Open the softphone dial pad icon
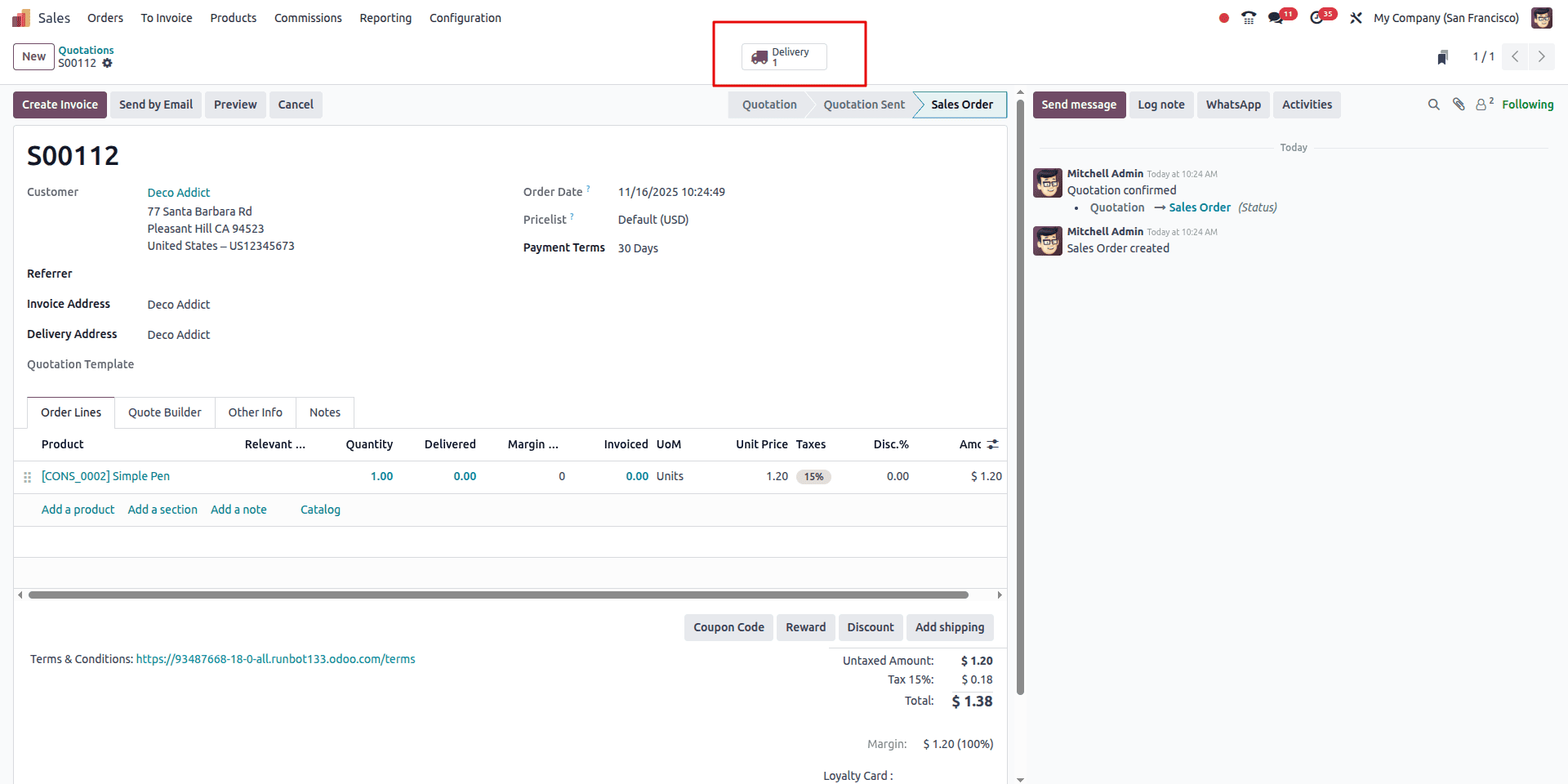The height and width of the screenshot is (784, 1568). click(x=1248, y=16)
